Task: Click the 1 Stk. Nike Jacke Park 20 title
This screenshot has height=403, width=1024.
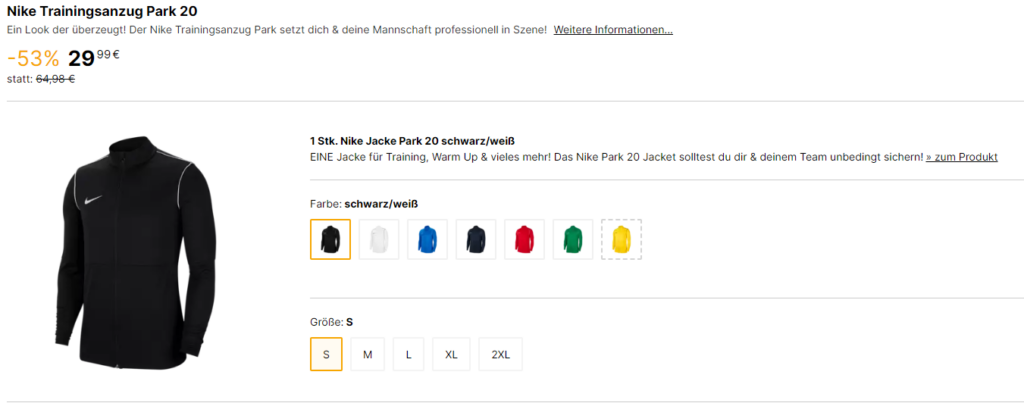Action: pos(415,141)
